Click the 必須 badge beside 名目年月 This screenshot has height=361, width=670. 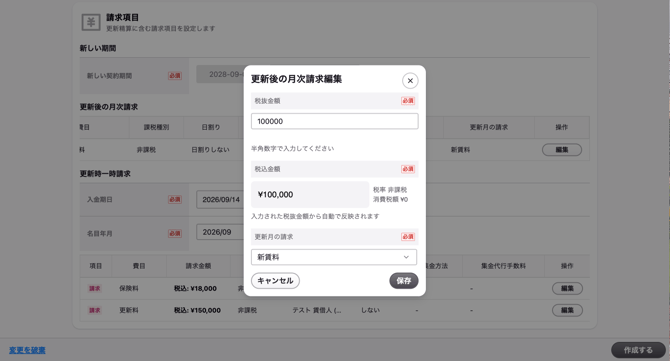[x=175, y=233]
